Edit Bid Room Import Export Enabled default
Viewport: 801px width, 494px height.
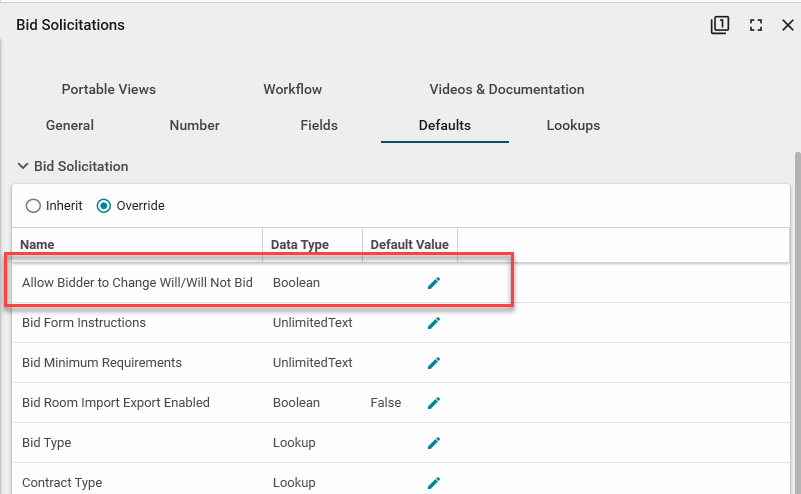coord(433,403)
